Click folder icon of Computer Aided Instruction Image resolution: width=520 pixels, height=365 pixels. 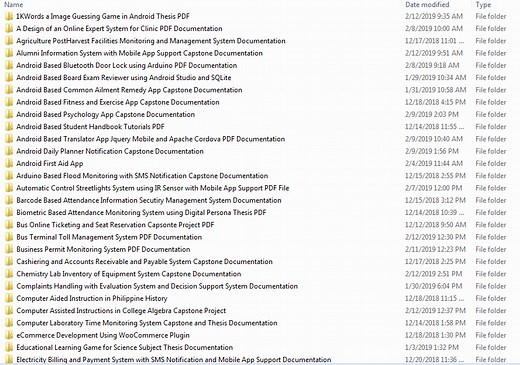pyautogui.click(x=9, y=299)
